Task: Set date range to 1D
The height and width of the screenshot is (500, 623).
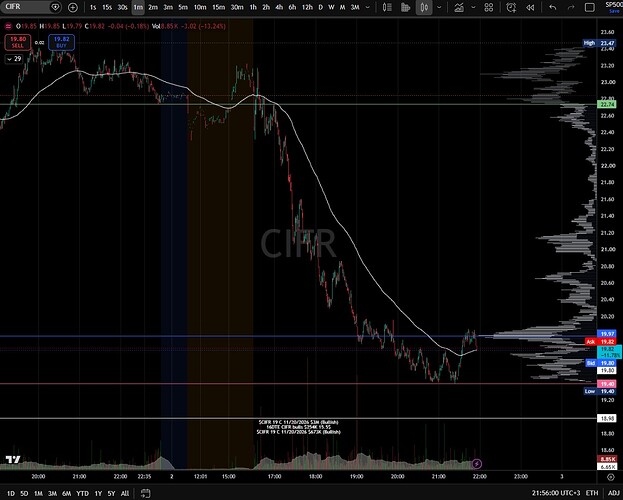Action: (11, 493)
